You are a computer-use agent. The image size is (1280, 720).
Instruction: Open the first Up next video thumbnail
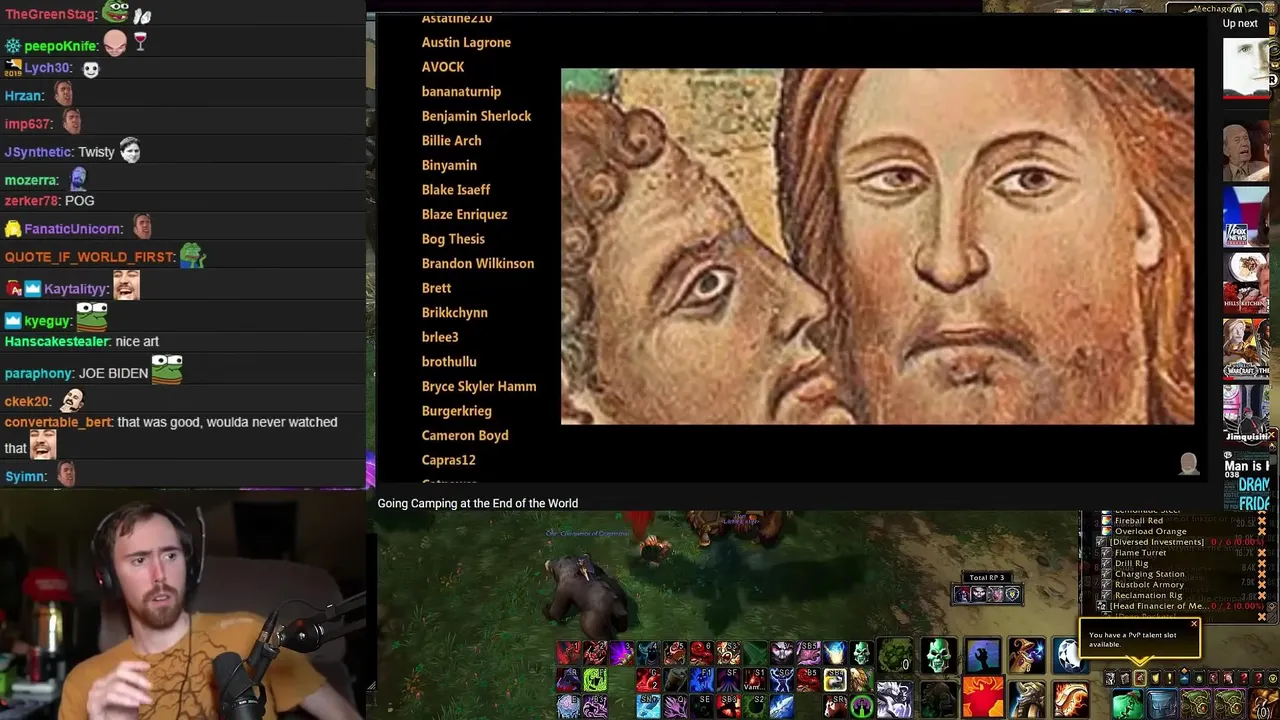point(1246,68)
